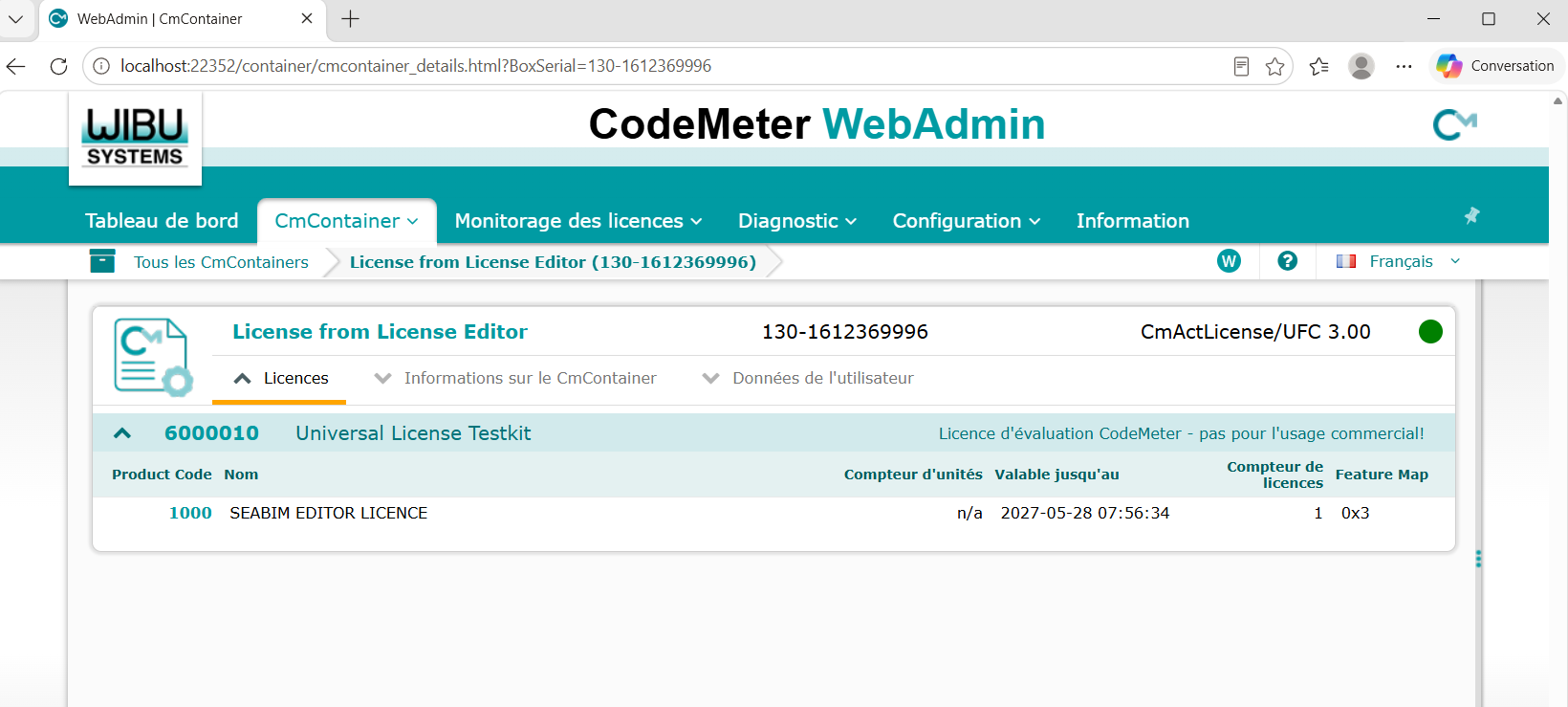Open product code 1000 details
This screenshot has width=1568, height=707.
coord(190,513)
